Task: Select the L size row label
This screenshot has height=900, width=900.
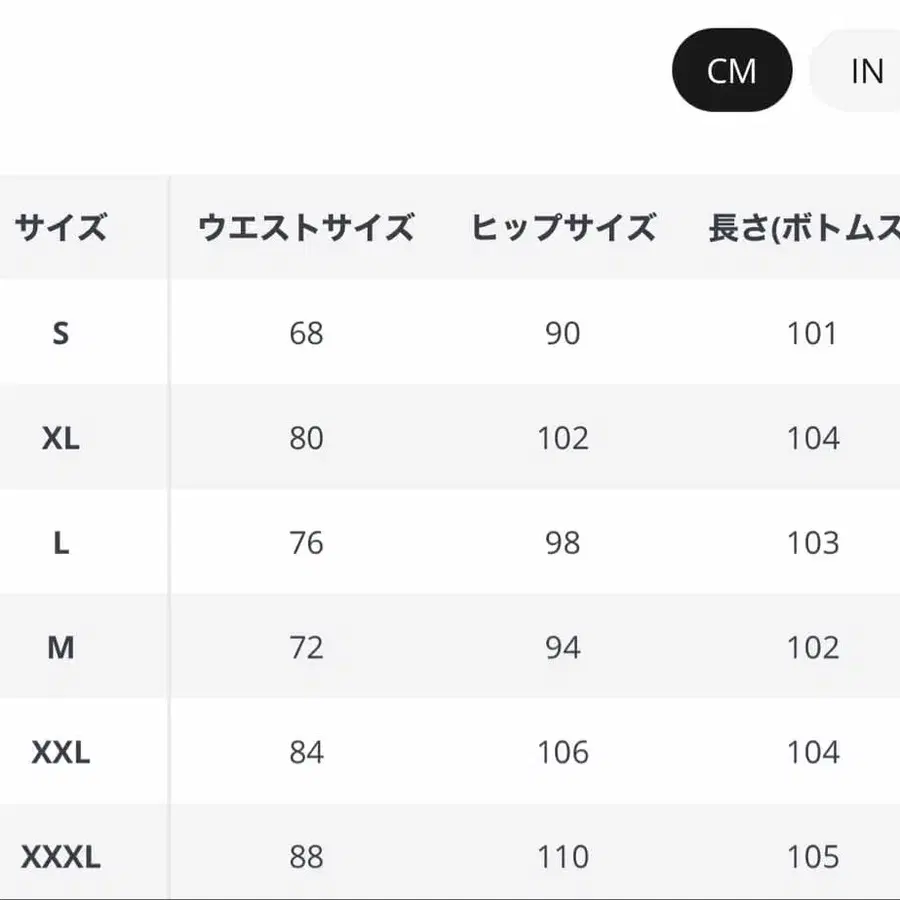Action: pyautogui.click(x=60, y=543)
